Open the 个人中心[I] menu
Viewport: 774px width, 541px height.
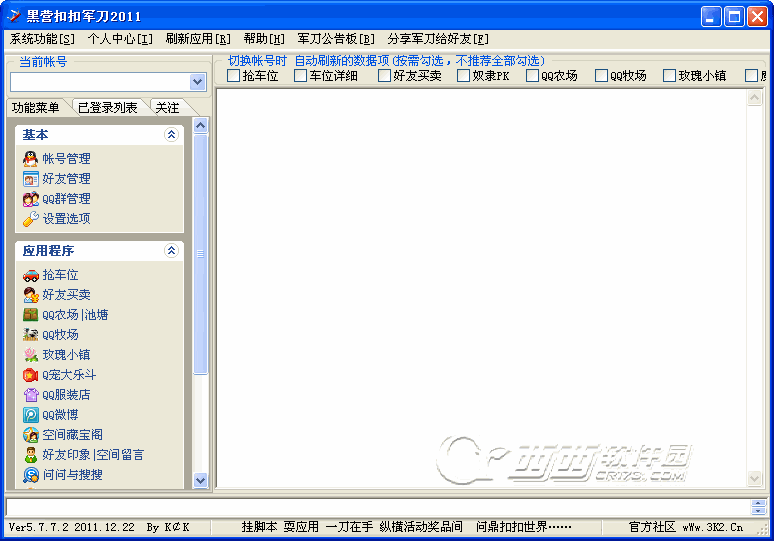(x=120, y=39)
